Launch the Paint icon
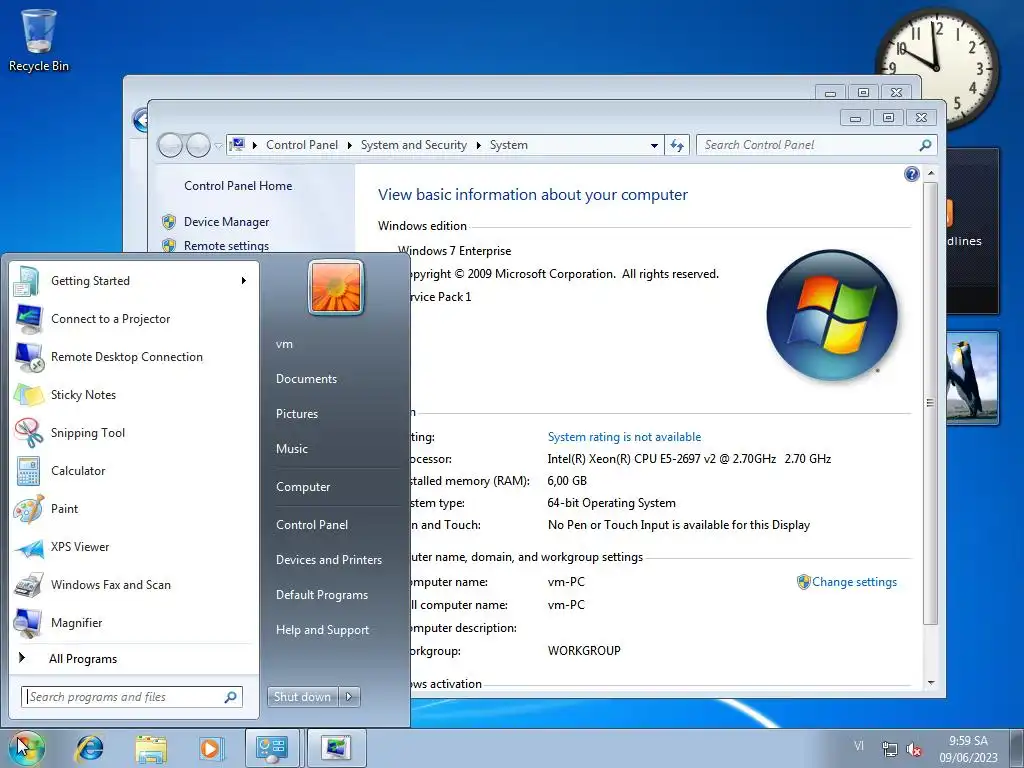Screen dimensions: 1024x768 tap(29, 509)
